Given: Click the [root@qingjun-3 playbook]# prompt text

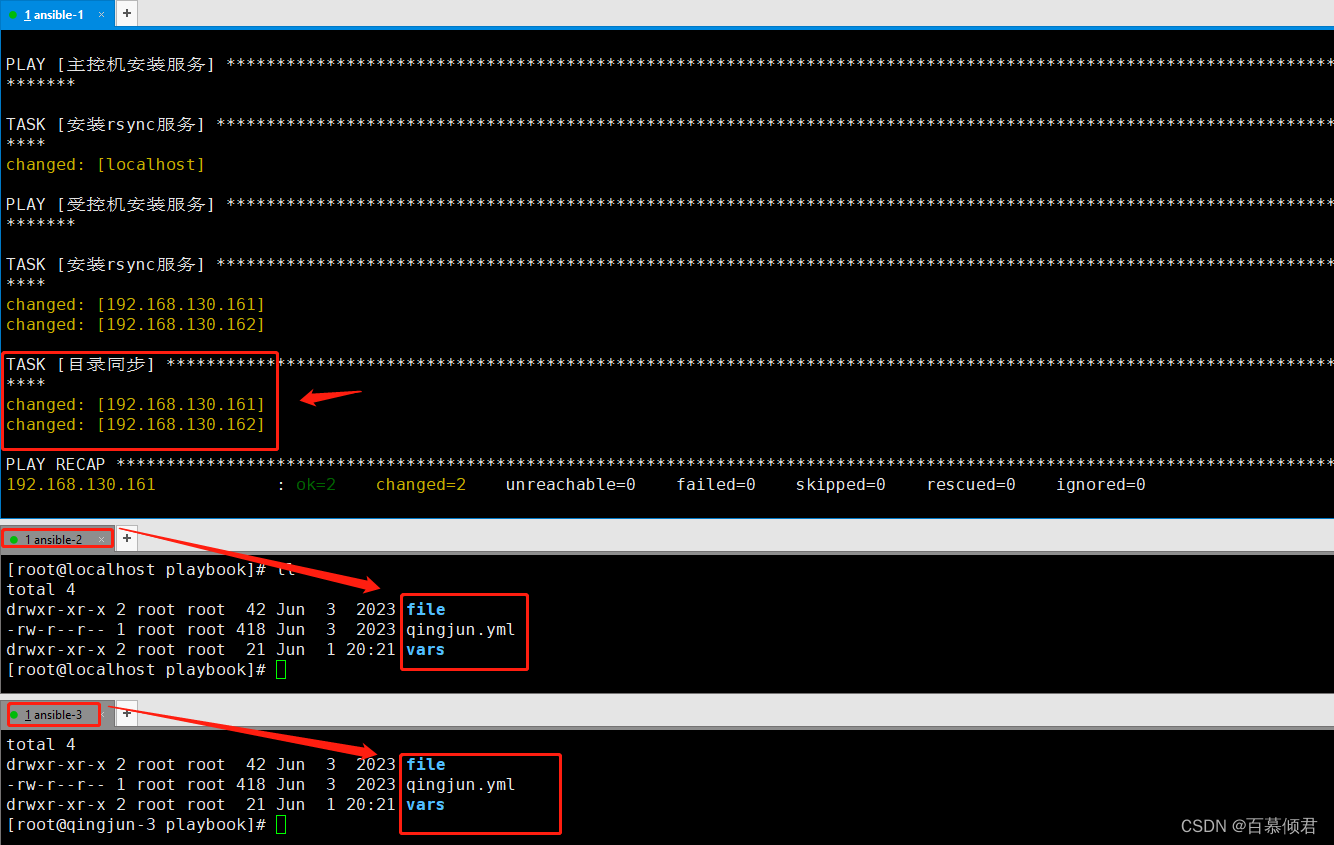Looking at the screenshot, I should click(135, 825).
